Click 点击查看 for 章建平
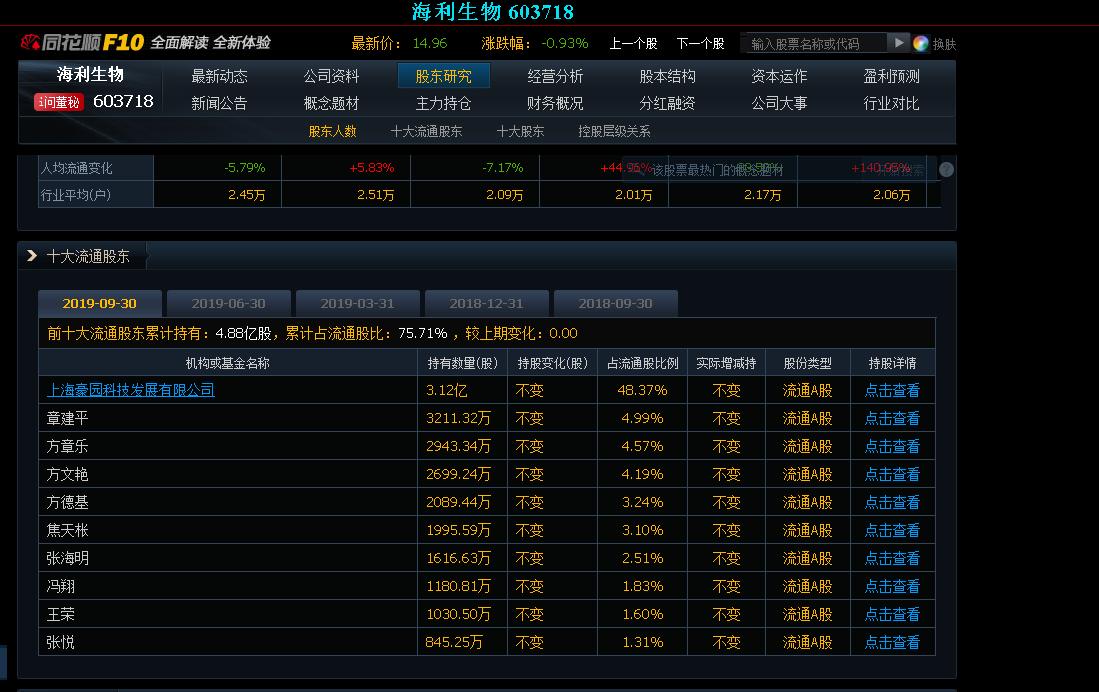 click(x=891, y=418)
